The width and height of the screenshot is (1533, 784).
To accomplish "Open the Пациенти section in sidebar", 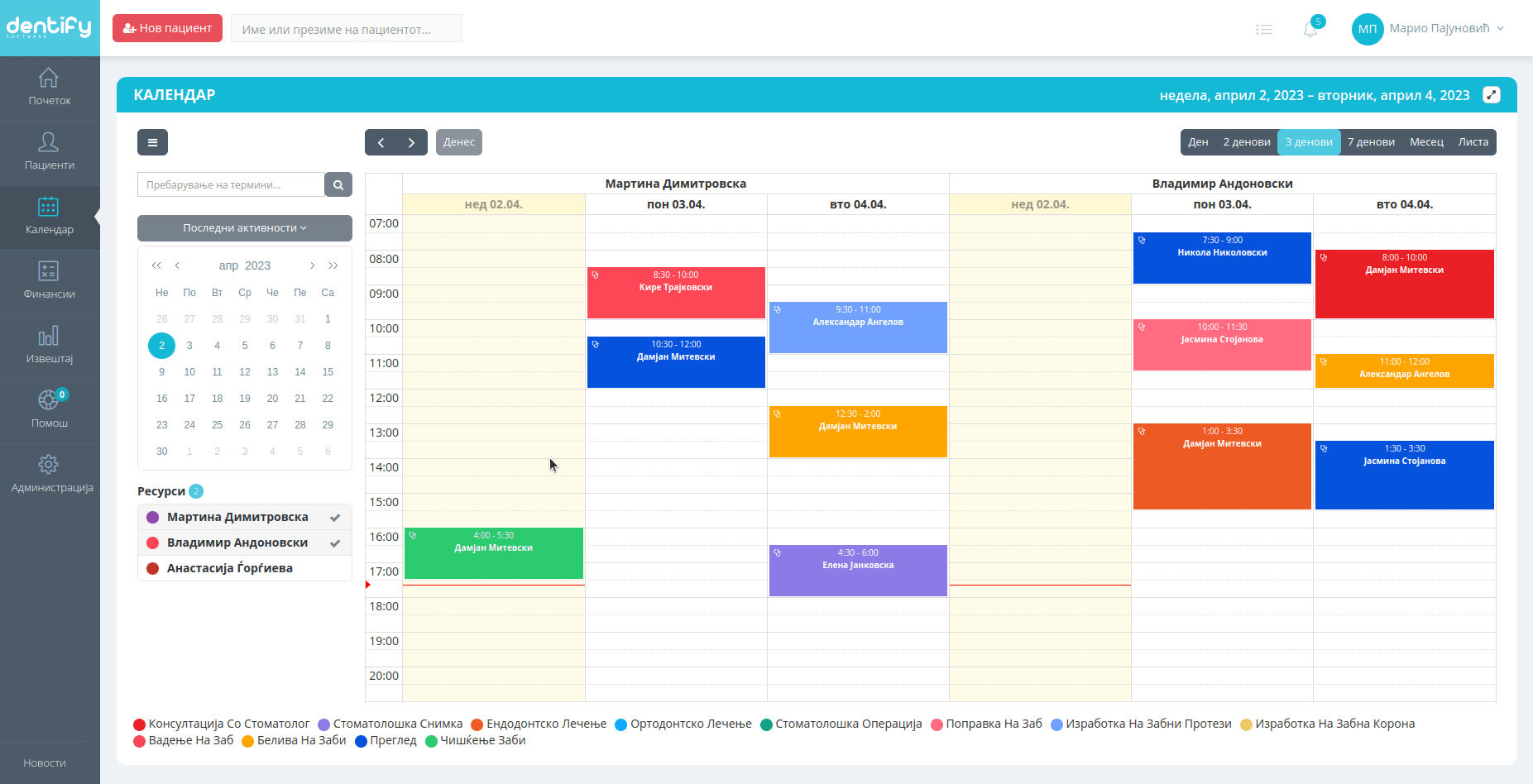I will pyautogui.click(x=50, y=153).
